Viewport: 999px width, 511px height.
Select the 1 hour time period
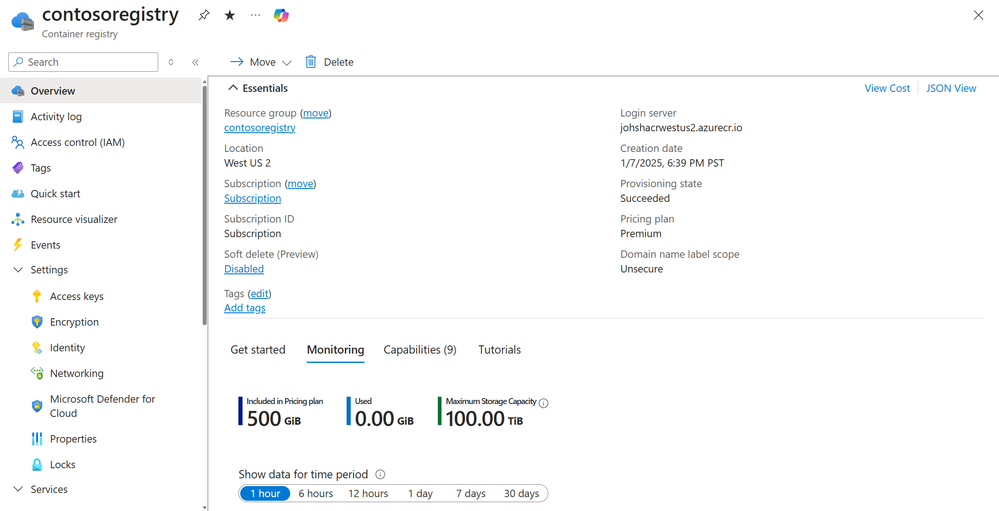(x=265, y=494)
